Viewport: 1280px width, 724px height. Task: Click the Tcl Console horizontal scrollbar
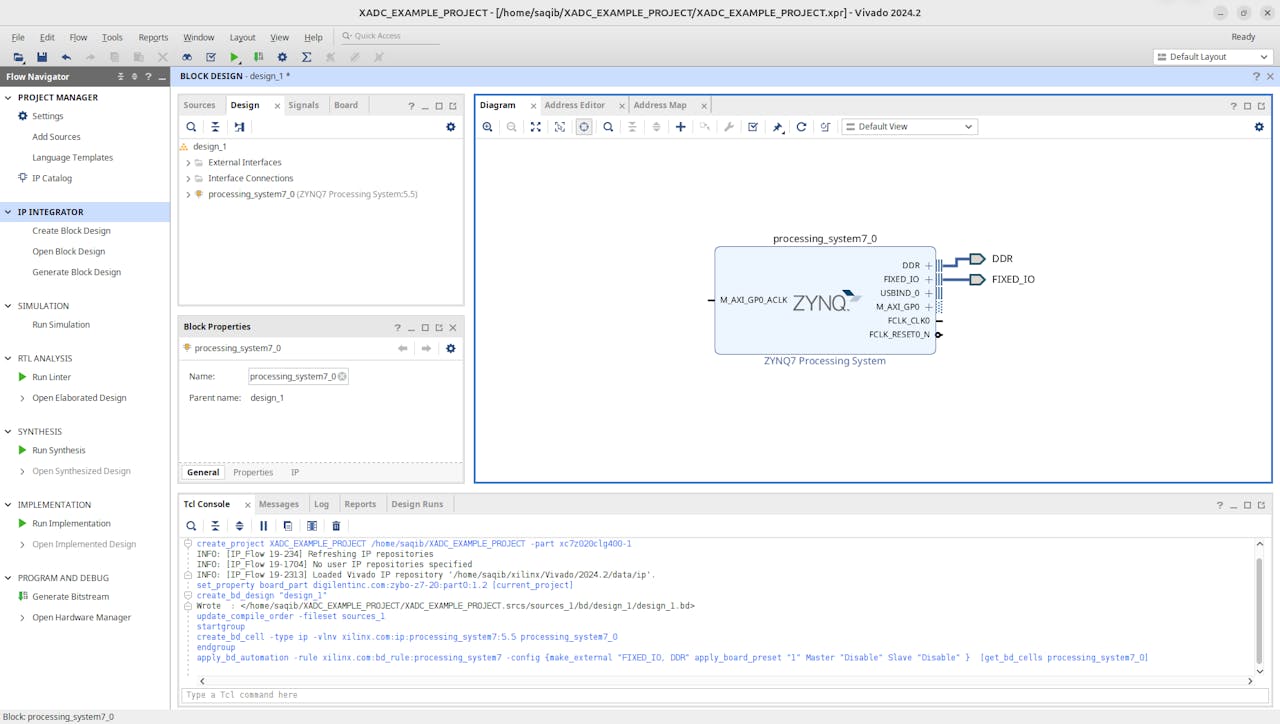coord(725,681)
